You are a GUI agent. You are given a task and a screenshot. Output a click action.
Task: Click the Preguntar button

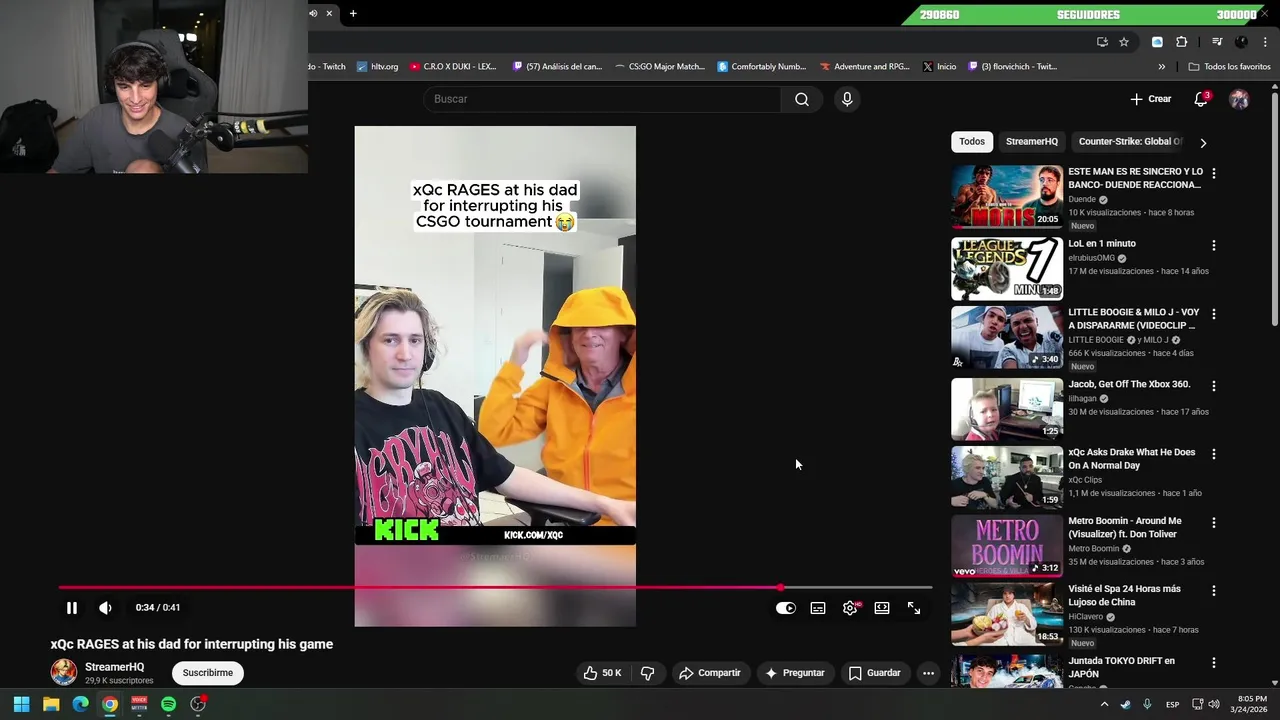pyautogui.click(x=795, y=673)
